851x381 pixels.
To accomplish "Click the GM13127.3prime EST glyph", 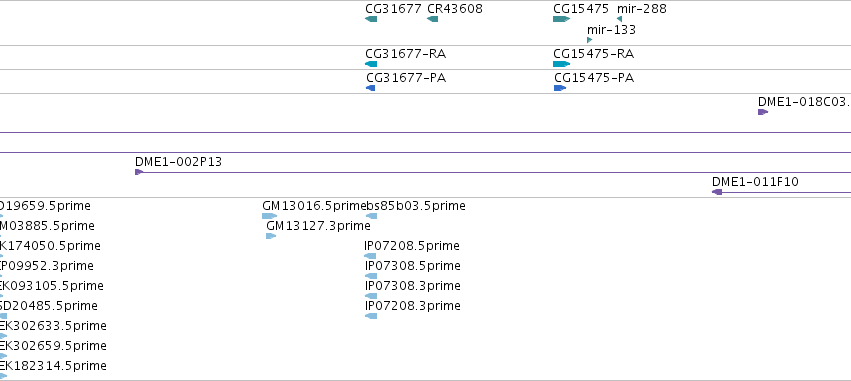I will (271, 236).
